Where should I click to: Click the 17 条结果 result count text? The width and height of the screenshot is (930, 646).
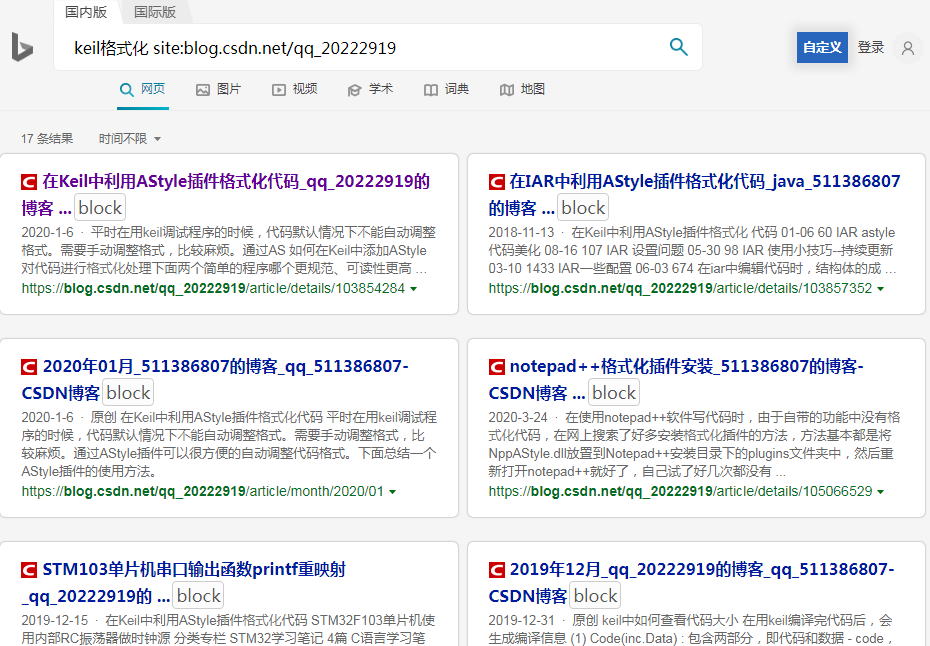[x=47, y=139]
